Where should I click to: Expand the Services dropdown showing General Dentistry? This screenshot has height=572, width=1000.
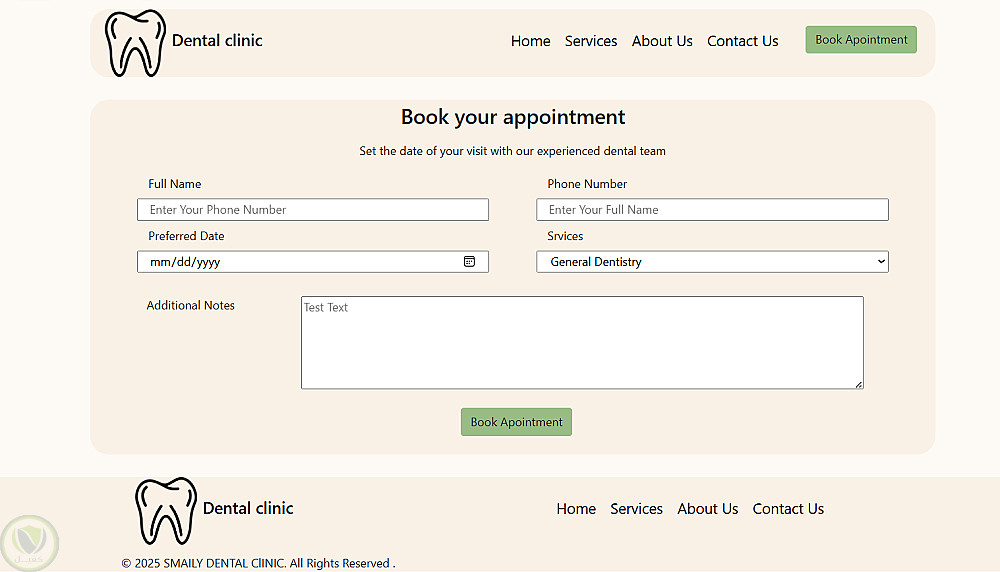point(712,261)
